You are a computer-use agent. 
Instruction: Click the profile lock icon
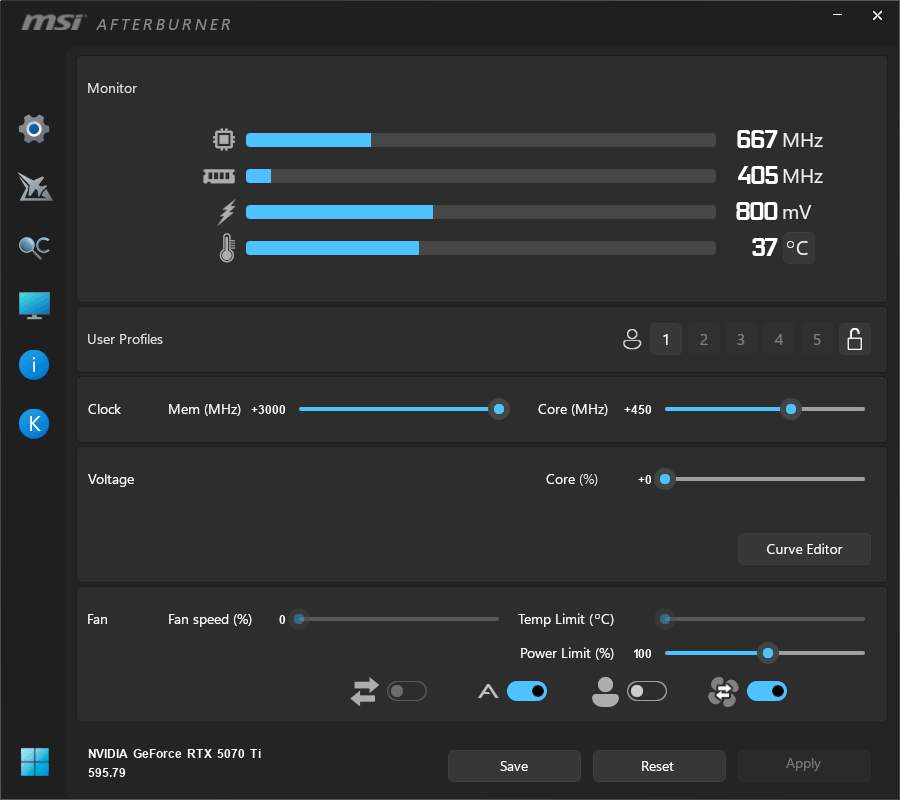(x=855, y=339)
